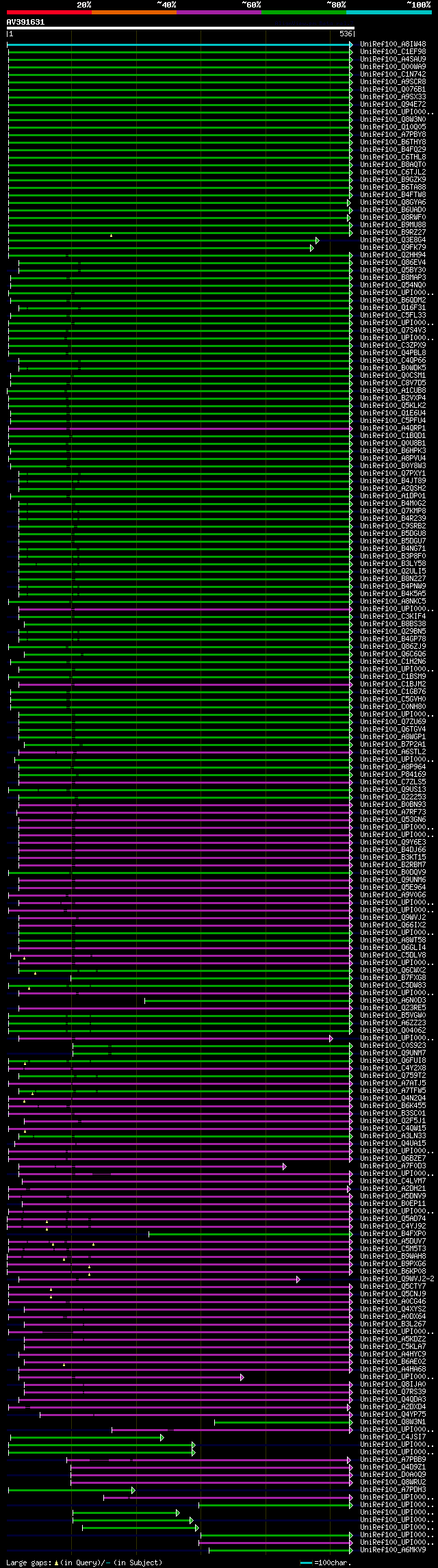This screenshot has width=438, height=1568.
Task: Click the cyan ~100% legend segment
Action: point(389,12)
